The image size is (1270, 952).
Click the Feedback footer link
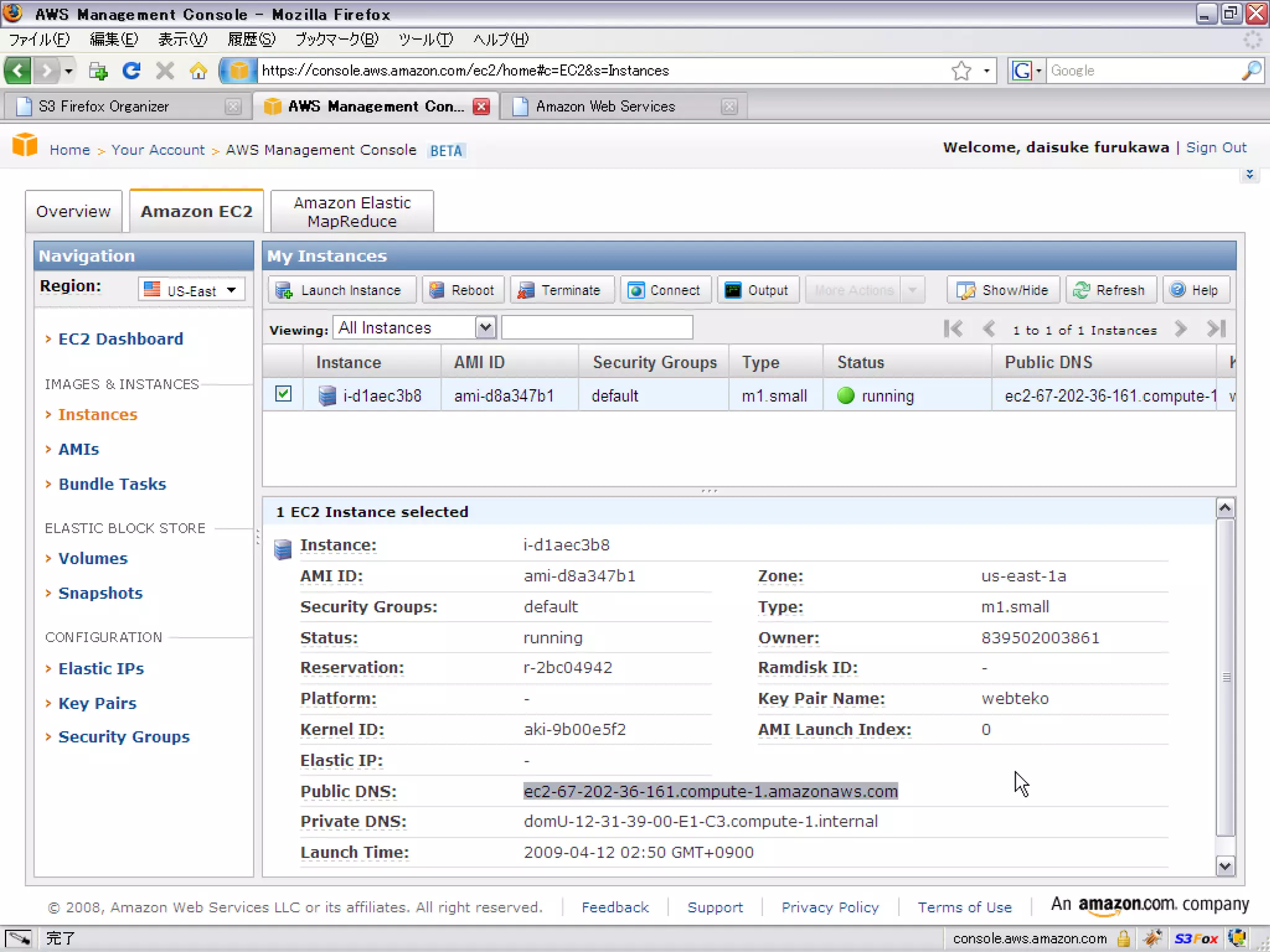tap(615, 907)
